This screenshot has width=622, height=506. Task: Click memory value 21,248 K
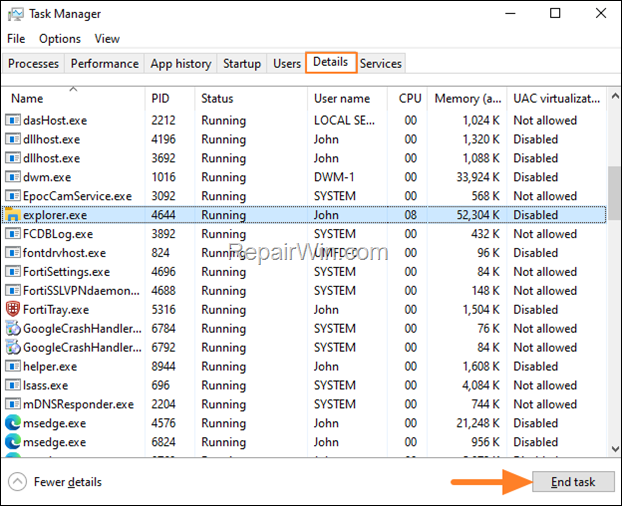click(x=478, y=423)
